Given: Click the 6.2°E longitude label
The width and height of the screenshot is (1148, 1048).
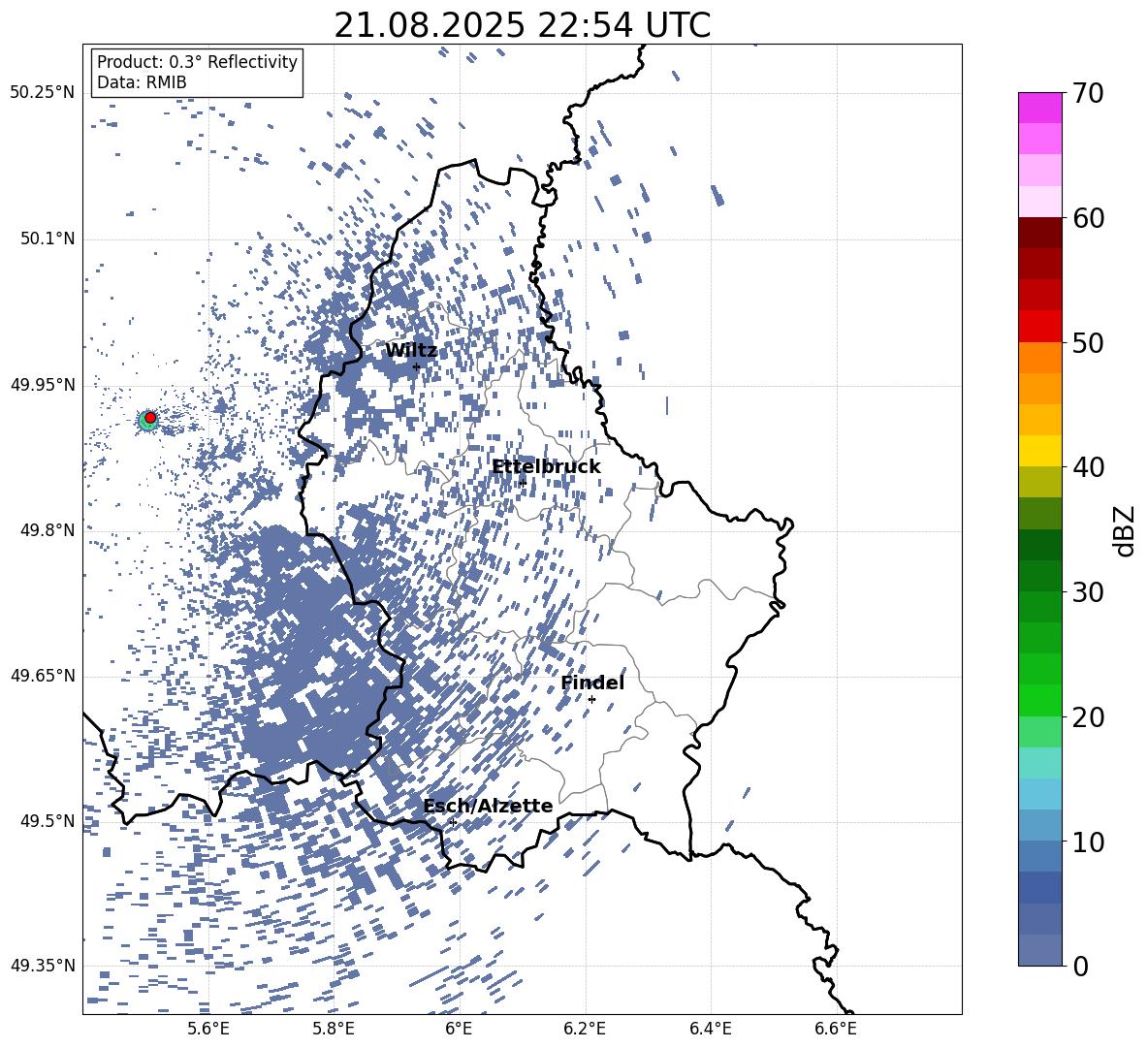Looking at the screenshot, I should pos(585,1029).
